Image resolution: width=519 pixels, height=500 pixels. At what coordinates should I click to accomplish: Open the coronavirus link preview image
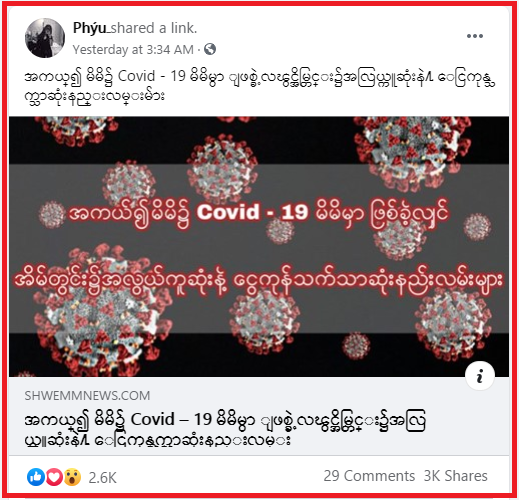coord(259,247)
